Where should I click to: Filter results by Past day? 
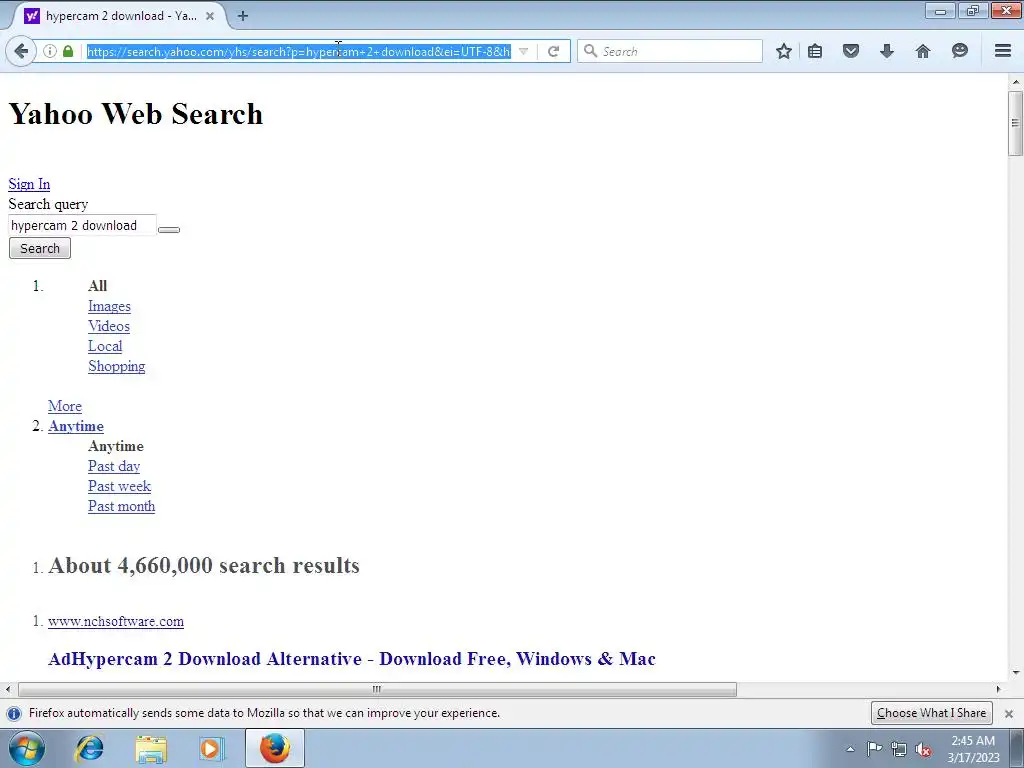[x=114, y=466]
